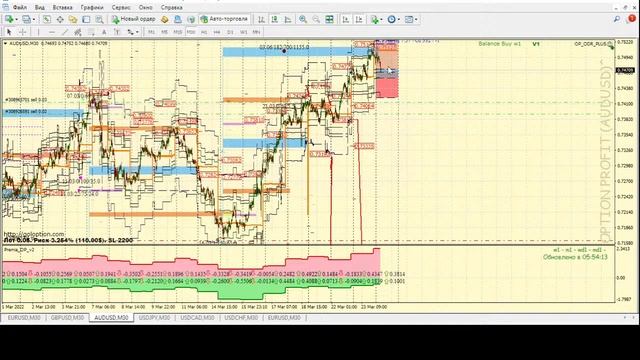
Task: Expand the templates dropdown arrow
Action: pos(416,19)
